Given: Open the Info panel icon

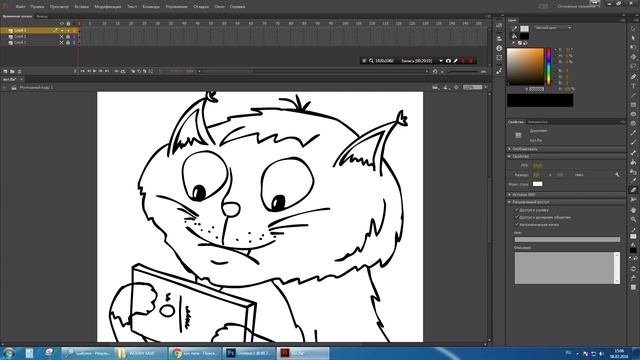Looking at the screenshot, I should (x=499, y=48).
